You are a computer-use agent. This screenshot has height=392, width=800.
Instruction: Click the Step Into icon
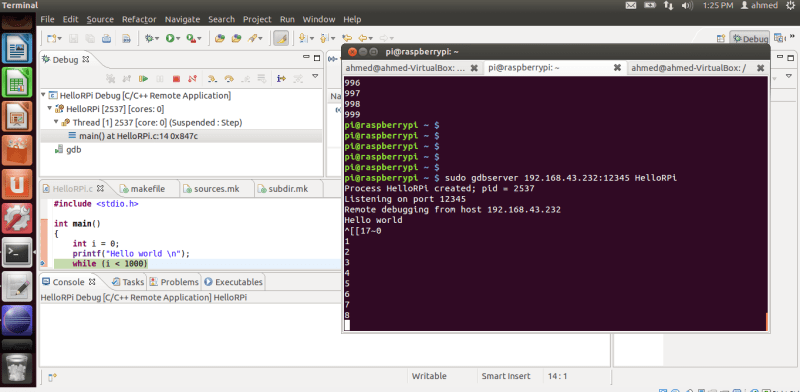pyautogui.click(x=213, y=79)
